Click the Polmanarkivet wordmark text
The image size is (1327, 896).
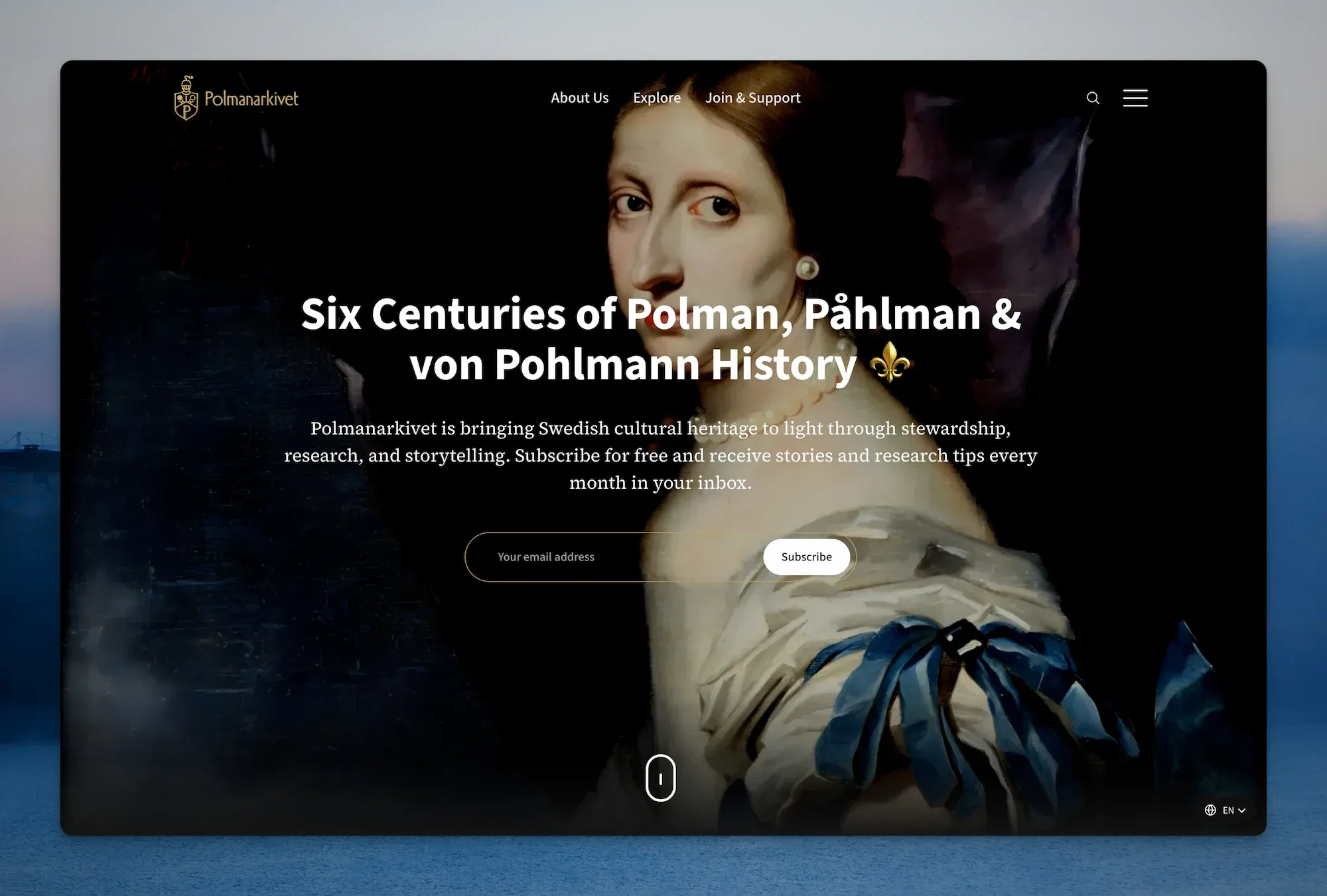point(251,99)
